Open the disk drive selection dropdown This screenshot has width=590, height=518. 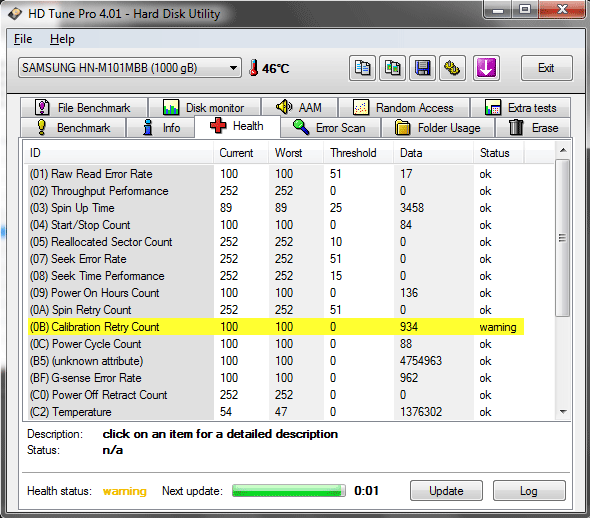click(x=129, y=68)
